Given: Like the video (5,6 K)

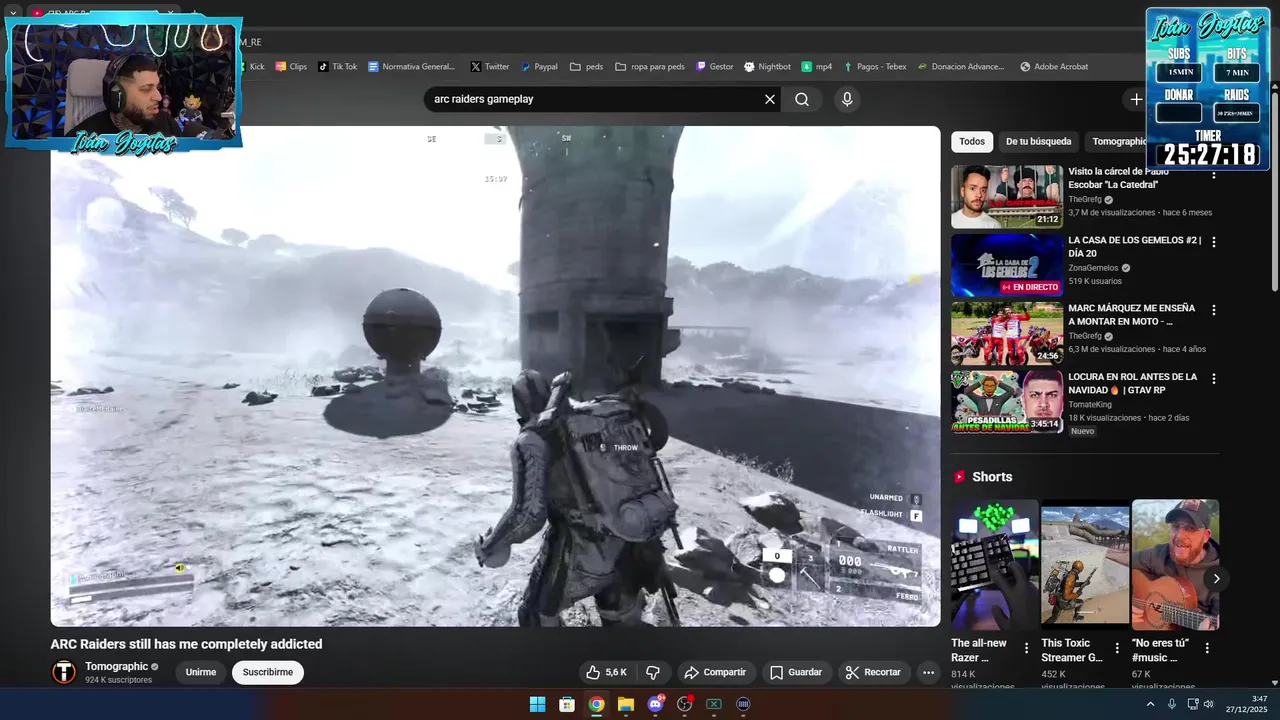Looking at the screenshot, I should point(607,672).
